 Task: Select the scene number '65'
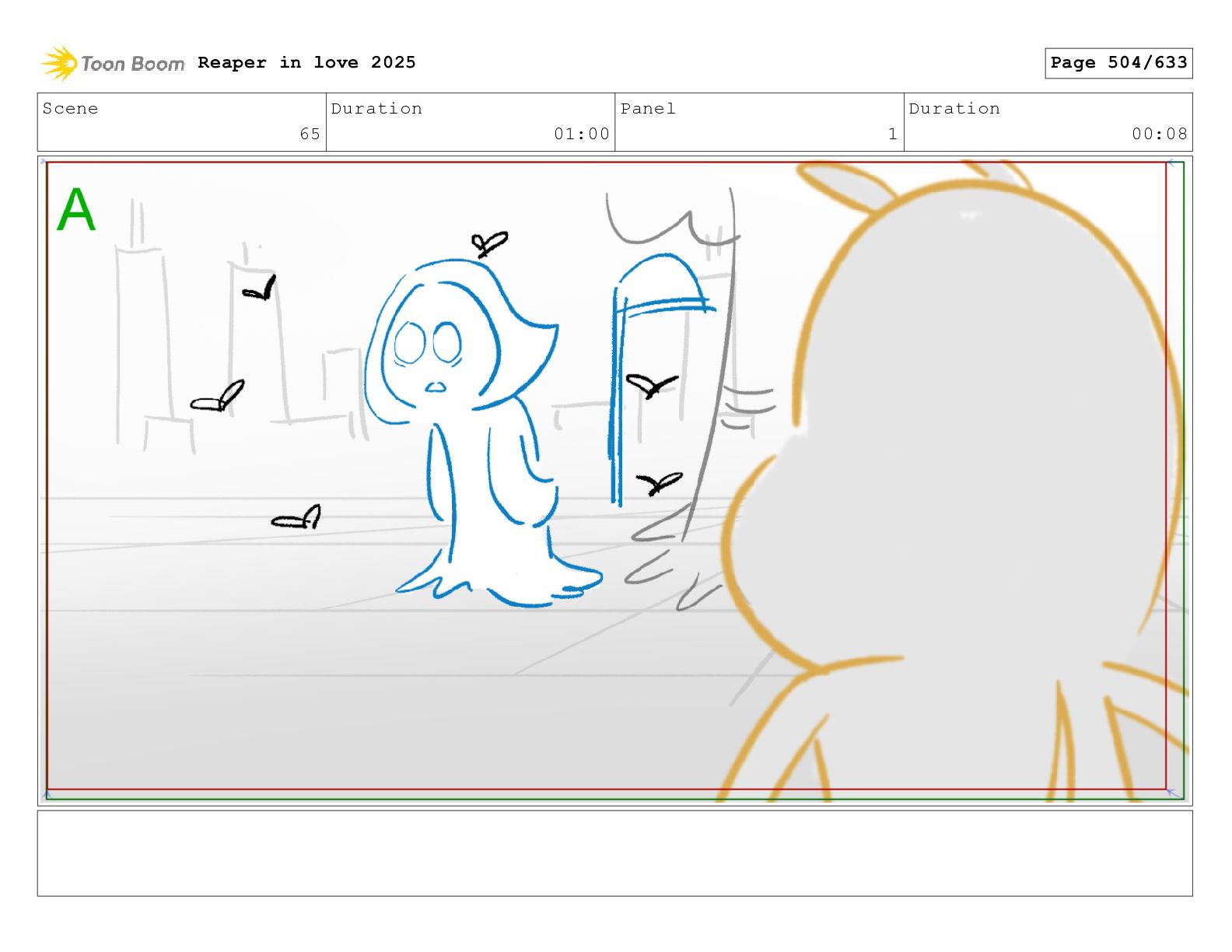coord(310,134)
